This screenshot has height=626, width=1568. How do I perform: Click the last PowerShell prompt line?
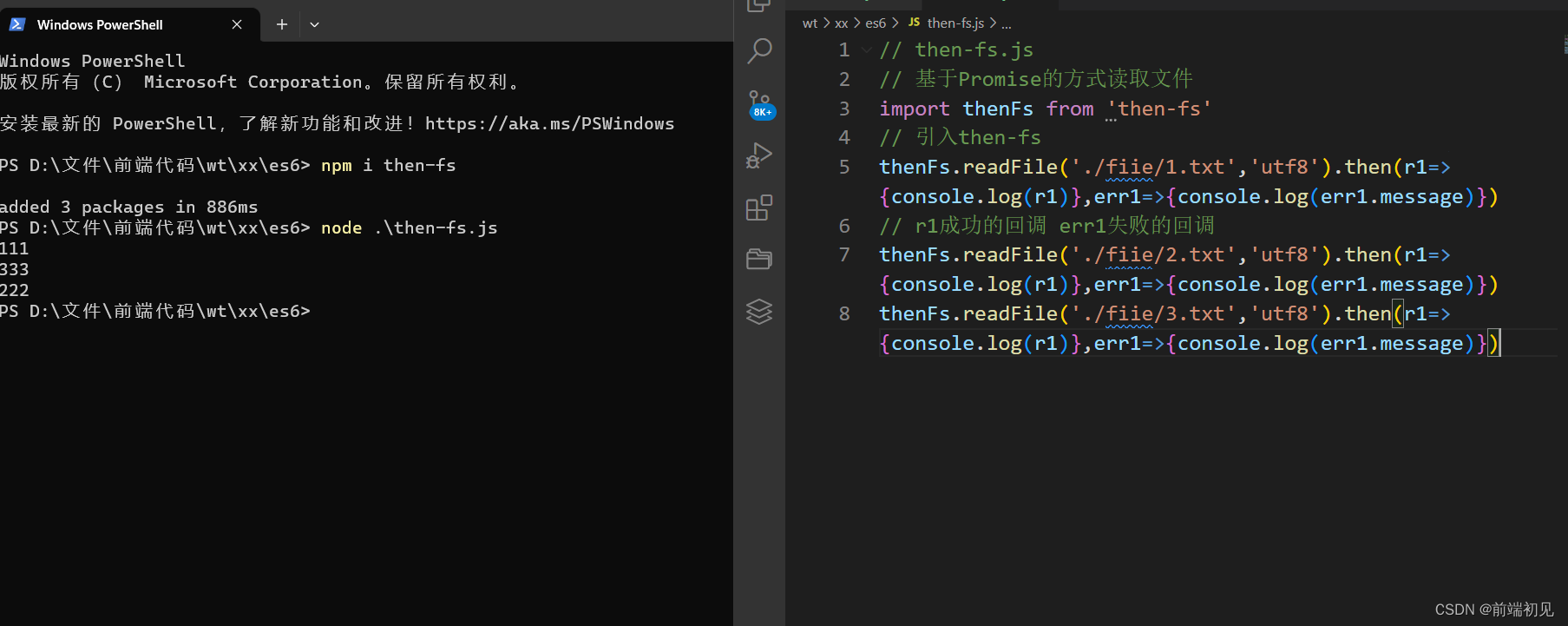[154, 311]
